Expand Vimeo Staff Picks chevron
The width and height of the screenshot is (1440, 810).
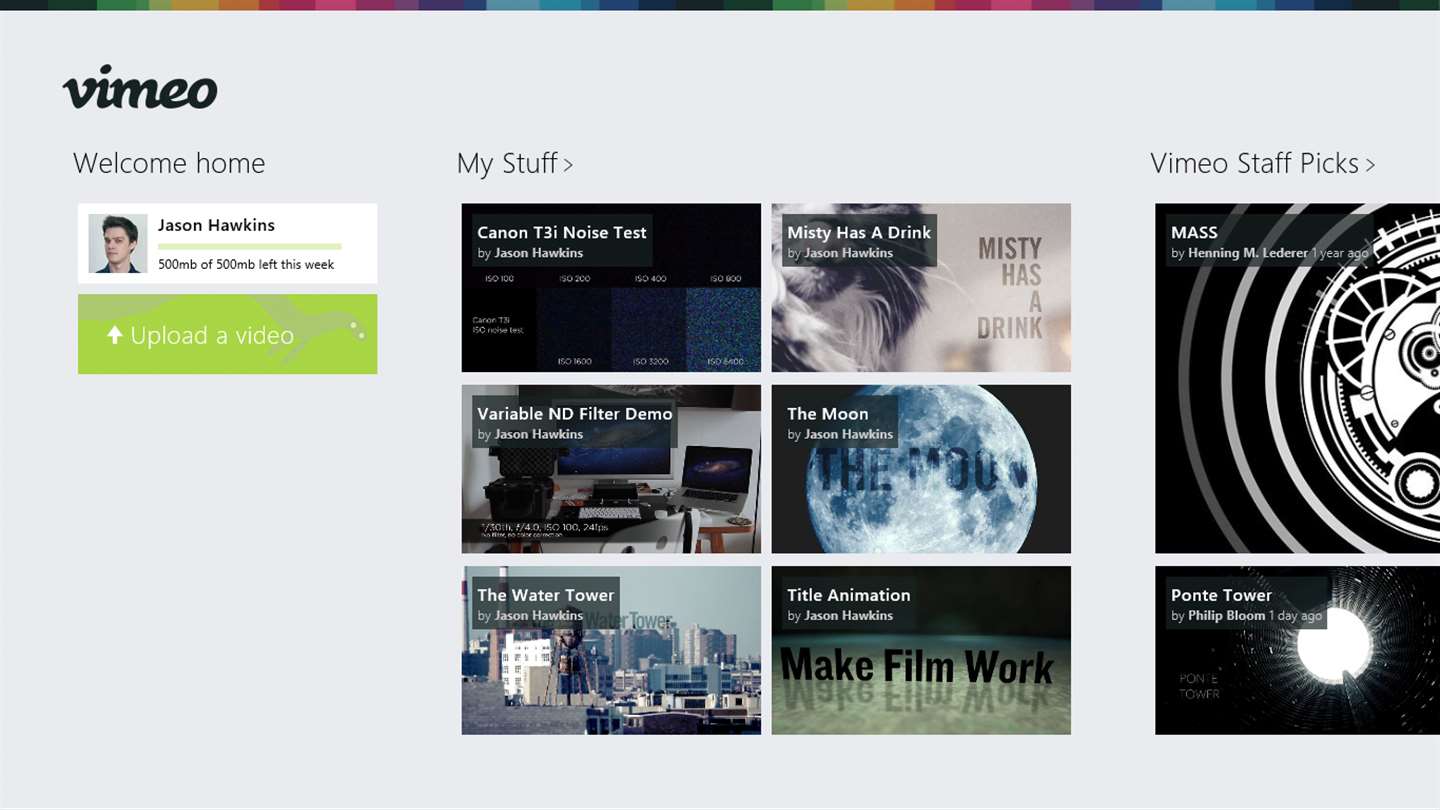[1370, 165]
